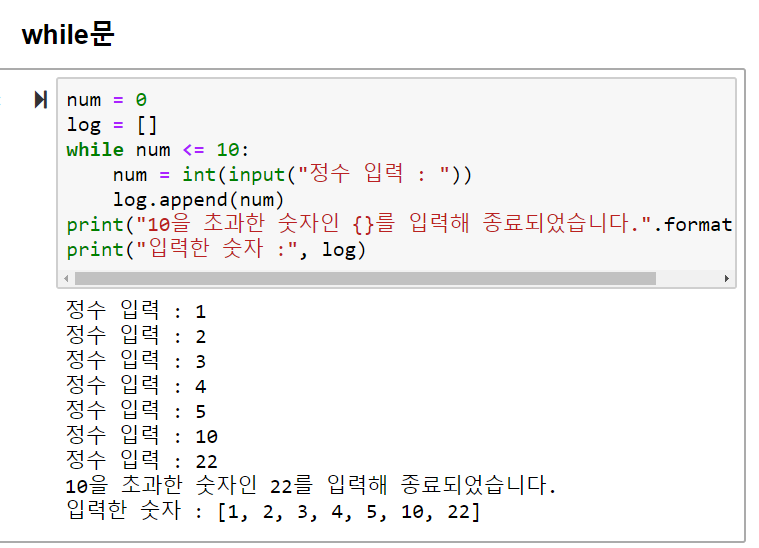Image resolution: width=759 pixels, height=548 pixels.
Task: Click the code line 'num = 0'
Action: [x=106, y=100]
